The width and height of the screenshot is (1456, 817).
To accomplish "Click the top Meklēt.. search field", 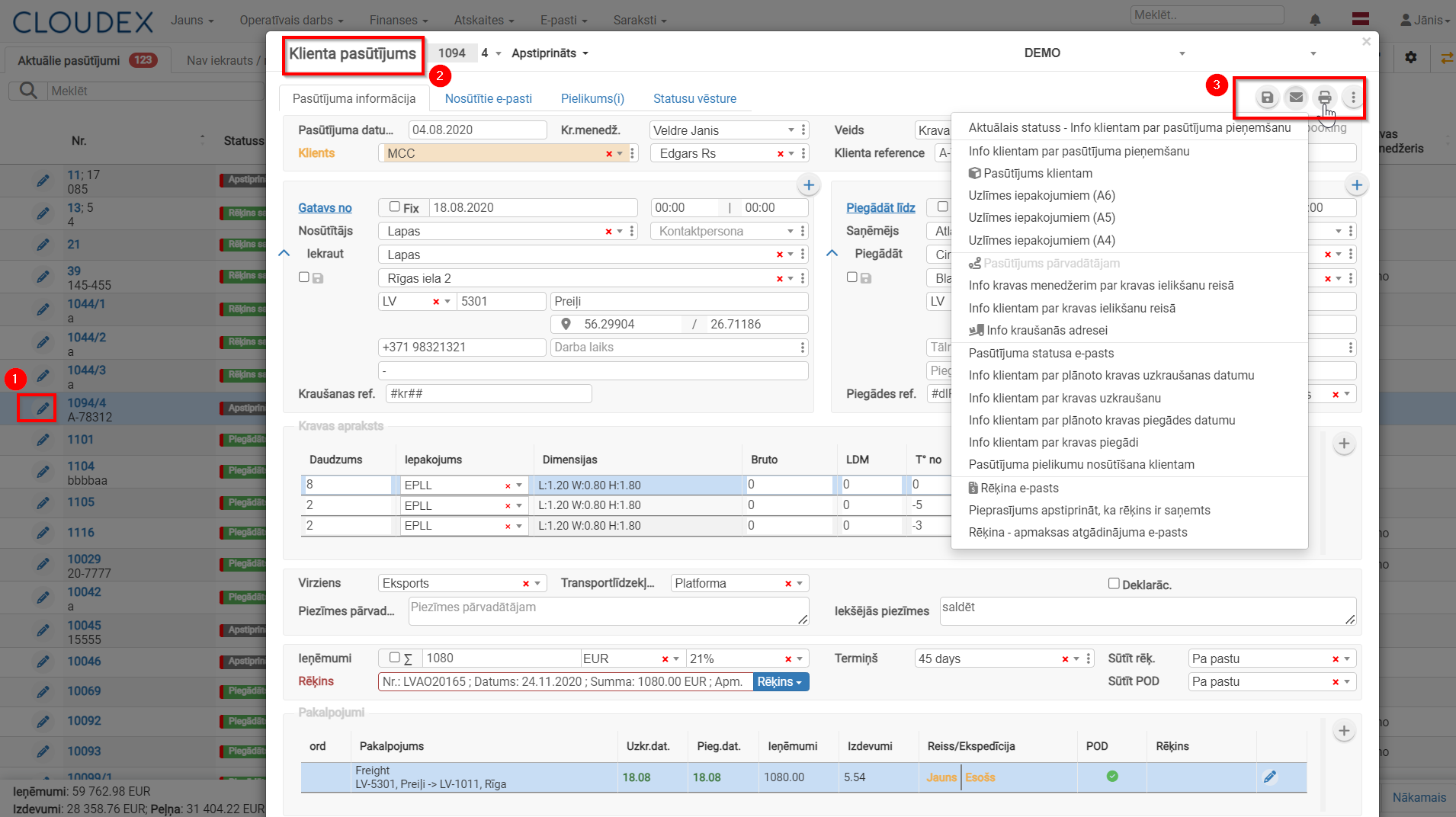I will tap(1207, 15).
